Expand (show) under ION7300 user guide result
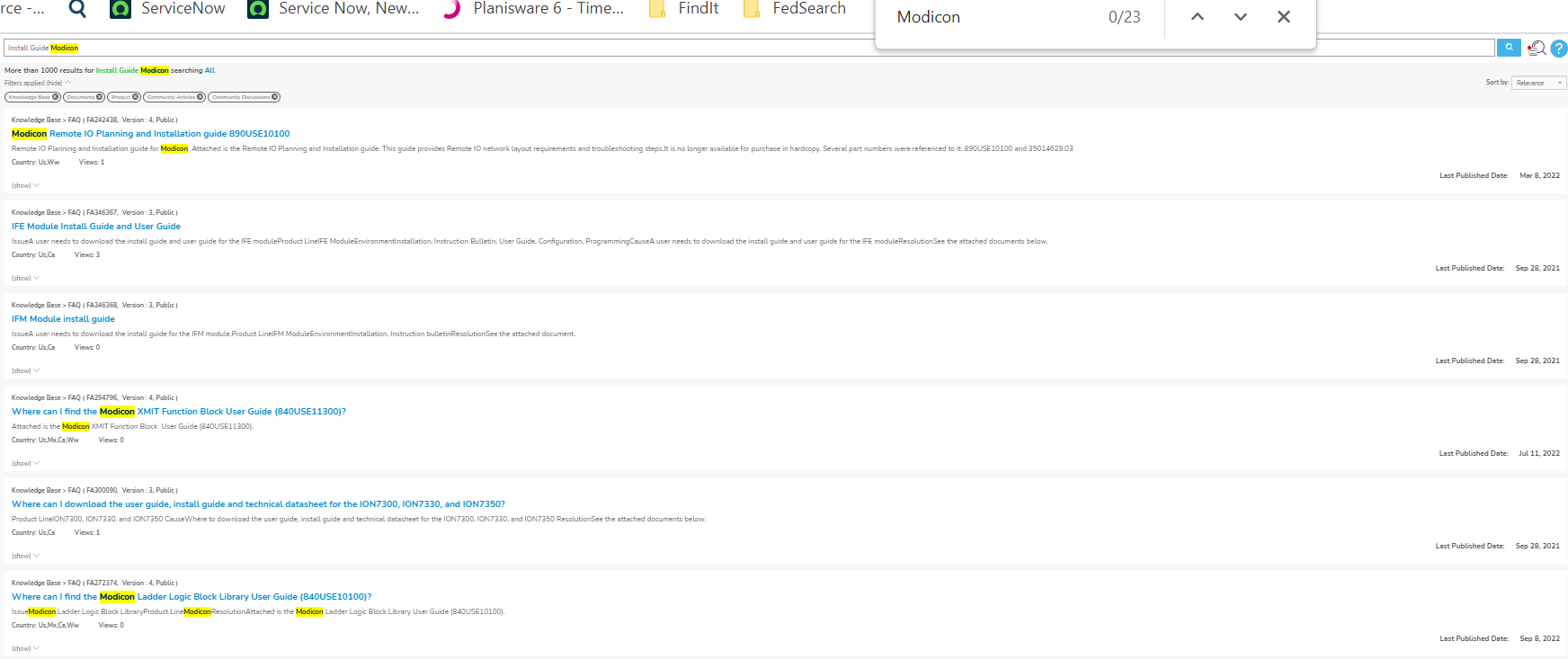The image size is (1568, 659). point(25,556)
